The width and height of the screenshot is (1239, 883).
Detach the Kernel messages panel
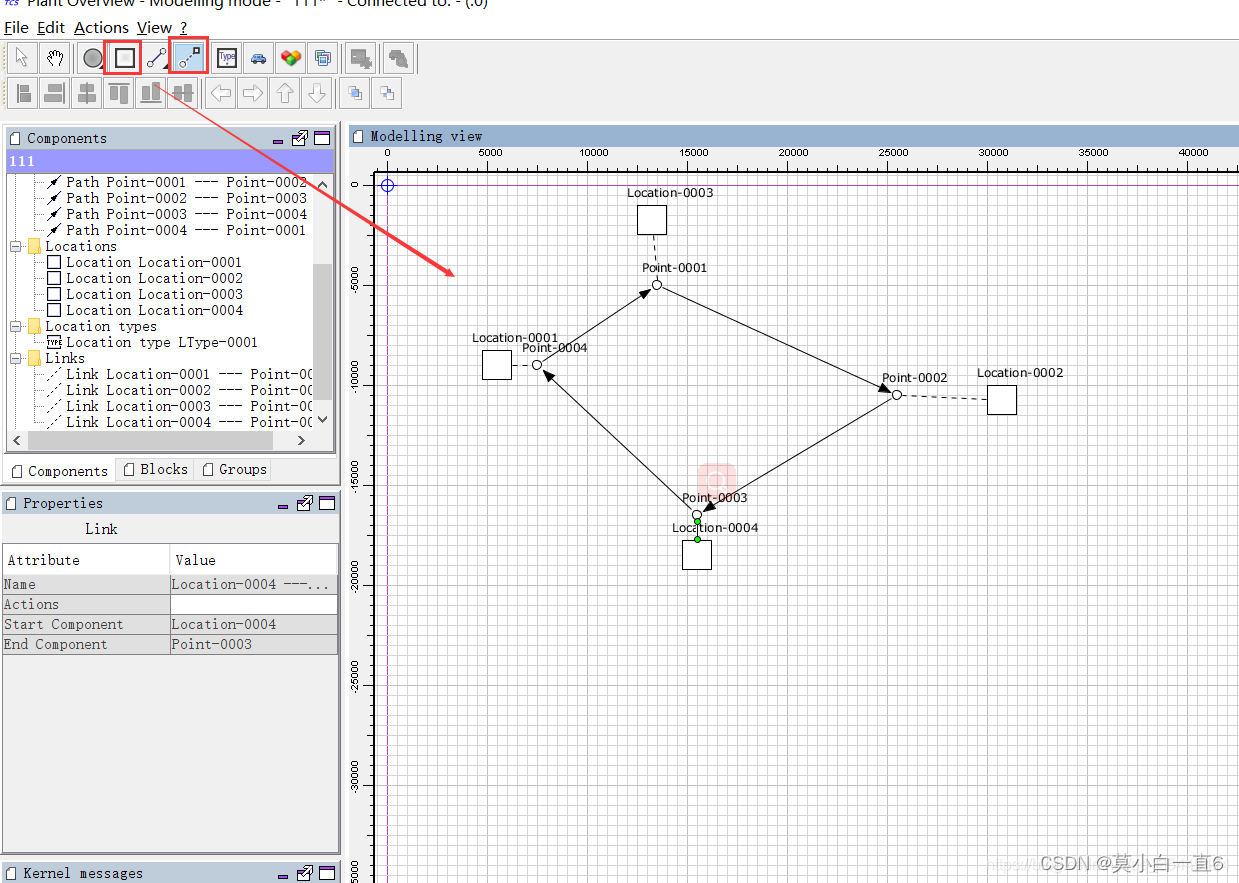(306, 873)
